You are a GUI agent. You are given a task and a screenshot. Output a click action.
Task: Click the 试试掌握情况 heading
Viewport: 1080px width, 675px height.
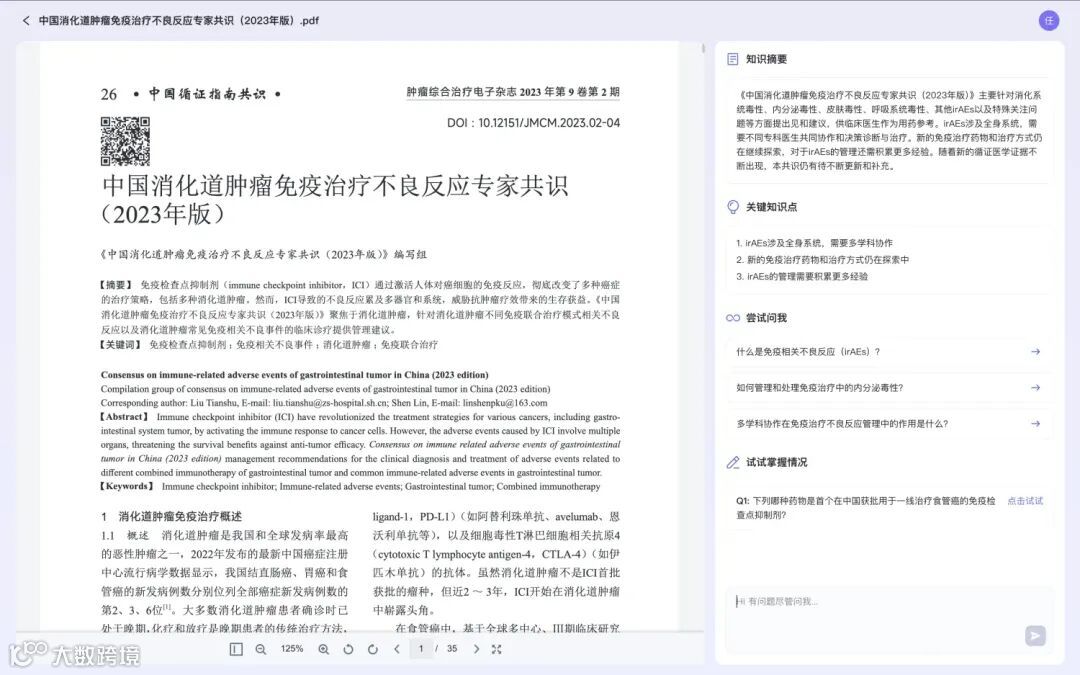tap(776, 462)
